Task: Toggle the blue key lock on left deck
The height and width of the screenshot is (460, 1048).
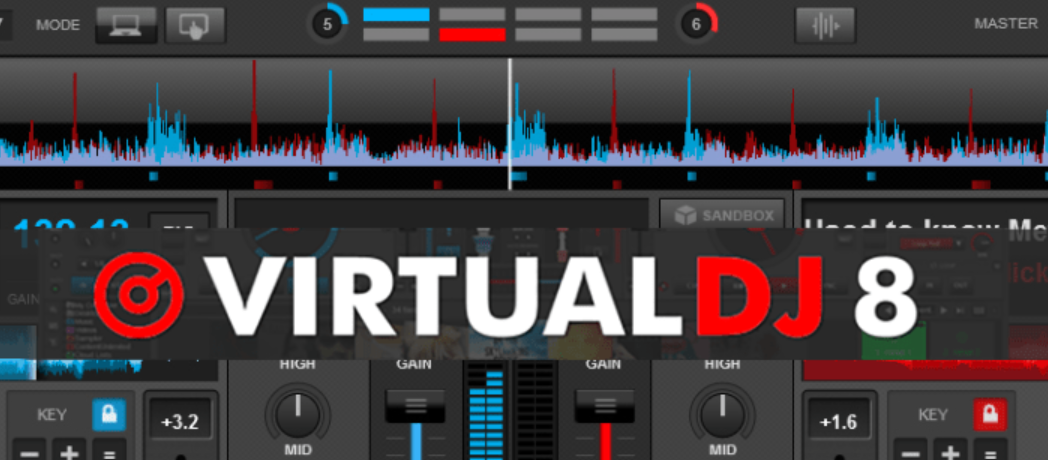Action: coord(109,414)
